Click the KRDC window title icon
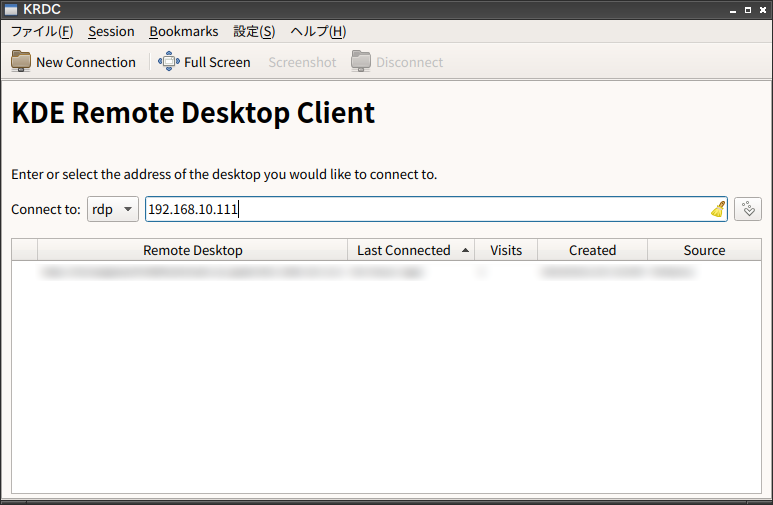This screenshot has height=505, width=773. pyautogui.click(x=11, y=9)
